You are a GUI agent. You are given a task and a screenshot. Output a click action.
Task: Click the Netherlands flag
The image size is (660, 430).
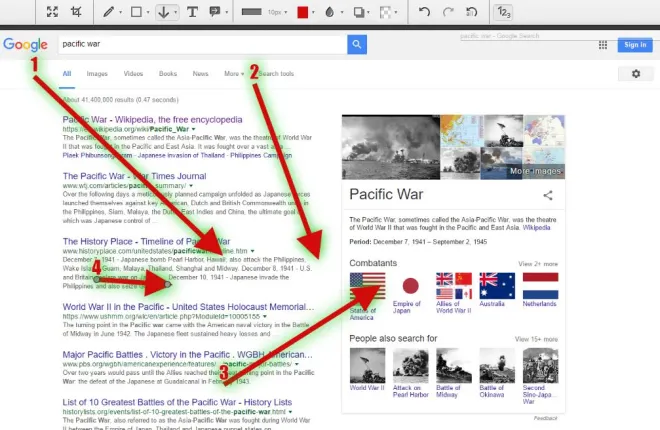click(x=540, y=286)
